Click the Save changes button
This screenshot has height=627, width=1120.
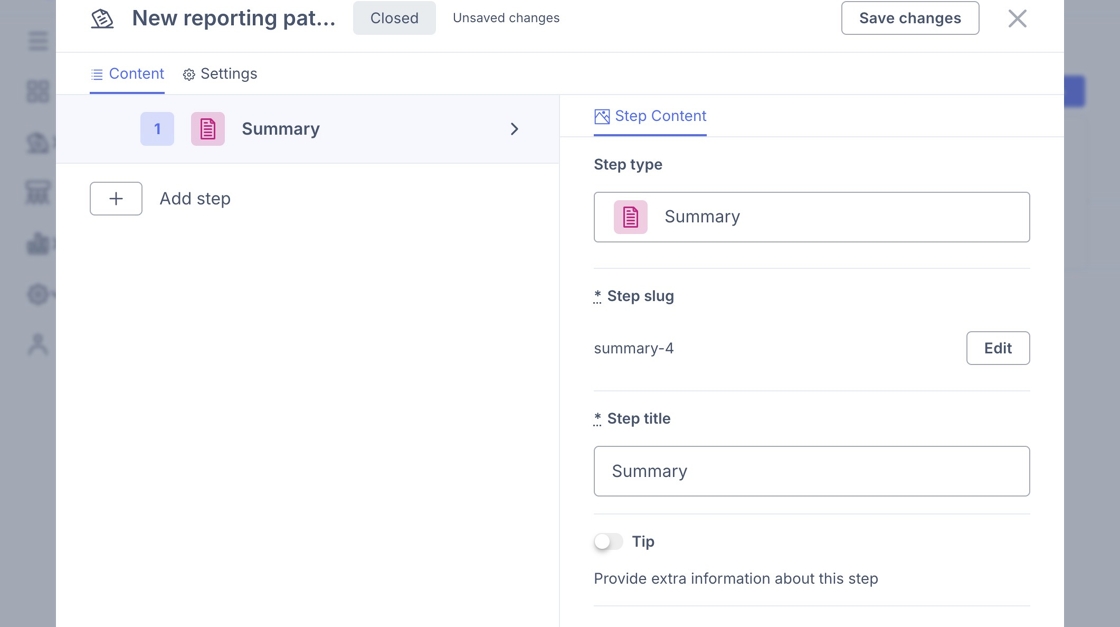point(910,18)
